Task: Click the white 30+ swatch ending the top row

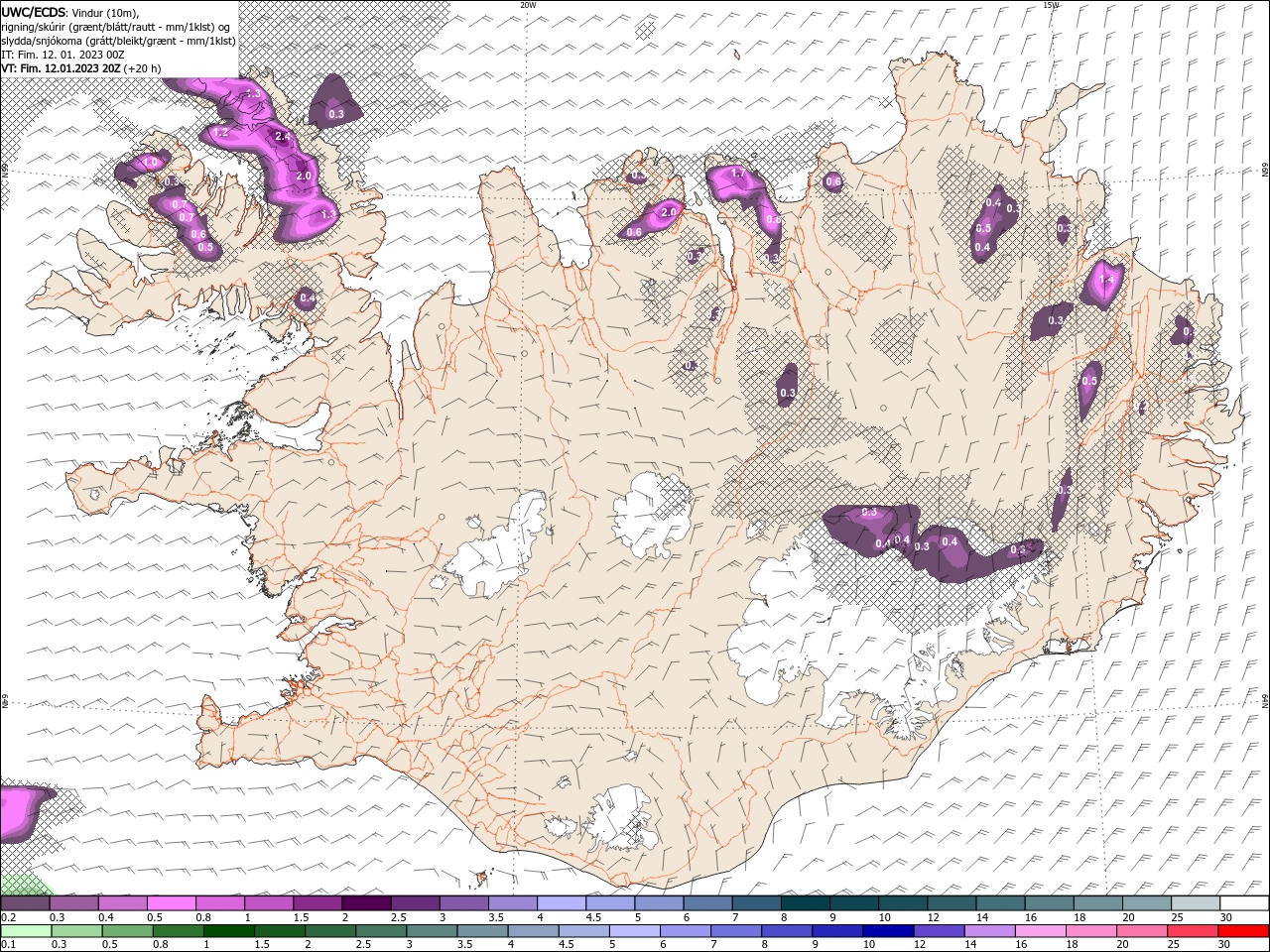Action: (1245, 903)
